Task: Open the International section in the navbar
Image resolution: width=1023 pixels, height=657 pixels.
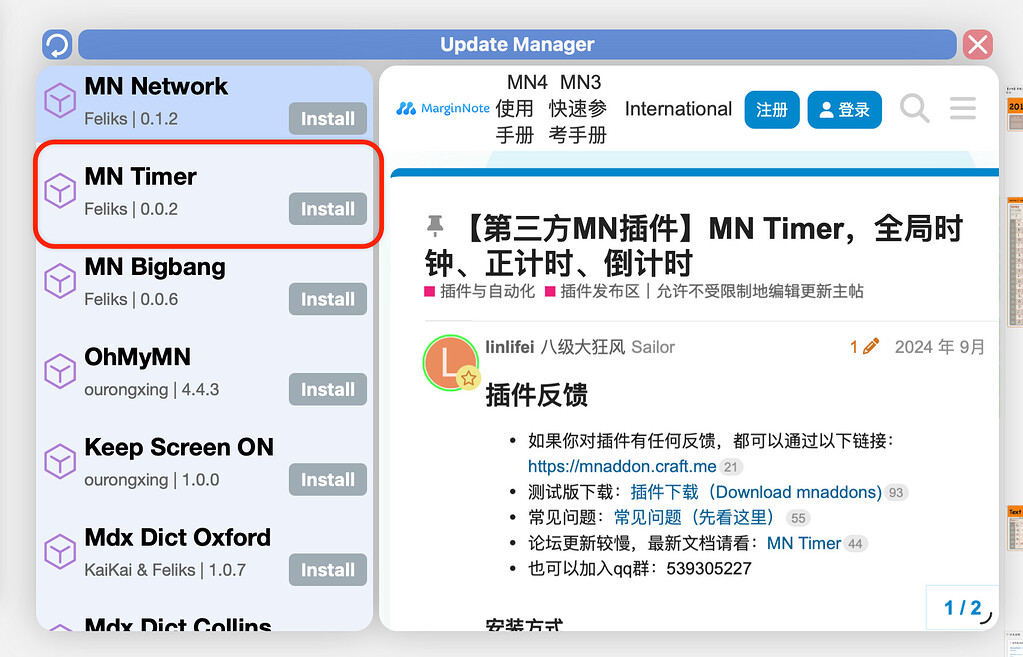Action: pyautogui.click(x=677, y=109)
